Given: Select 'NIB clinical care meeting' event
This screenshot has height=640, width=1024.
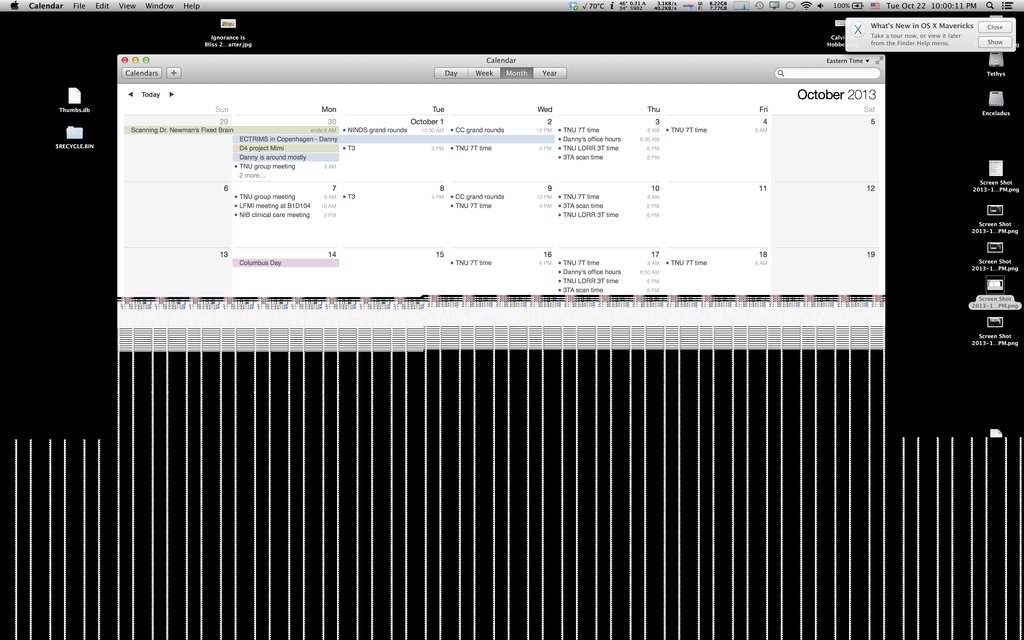Looking at the screenshot, I should pyautogui.click(x=285, y=215).
